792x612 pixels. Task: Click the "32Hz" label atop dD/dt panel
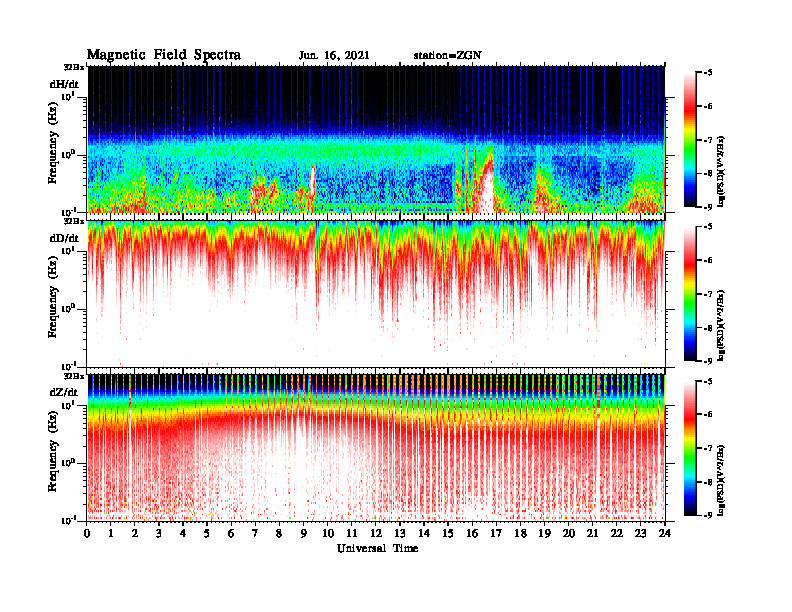pos(74,221)
